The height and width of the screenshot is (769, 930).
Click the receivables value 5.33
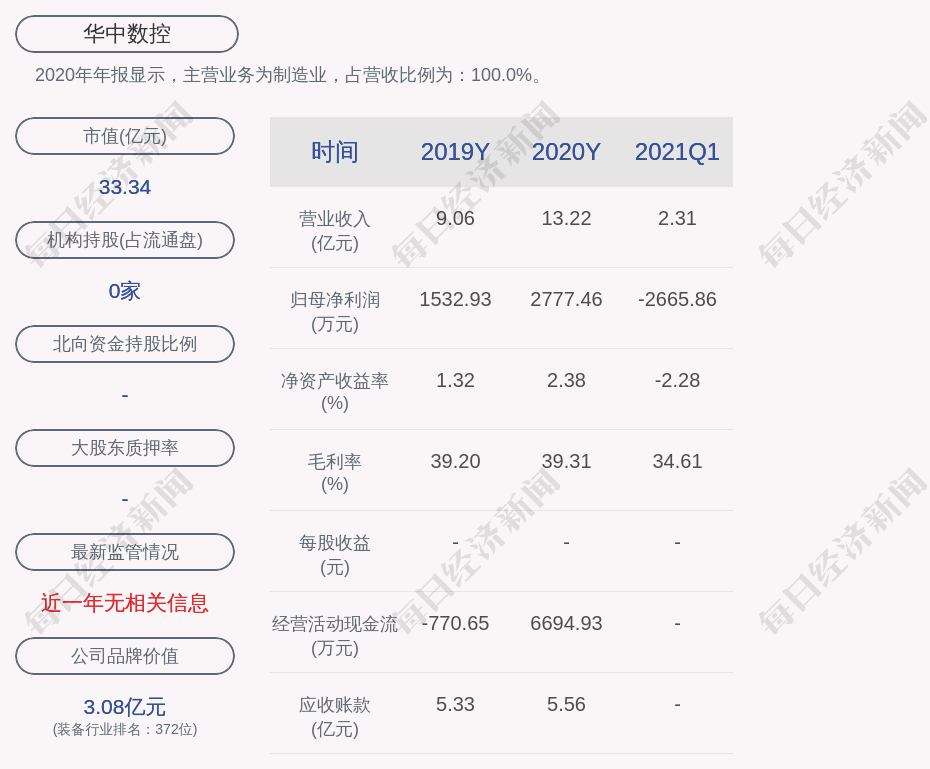tap(455, 704)
